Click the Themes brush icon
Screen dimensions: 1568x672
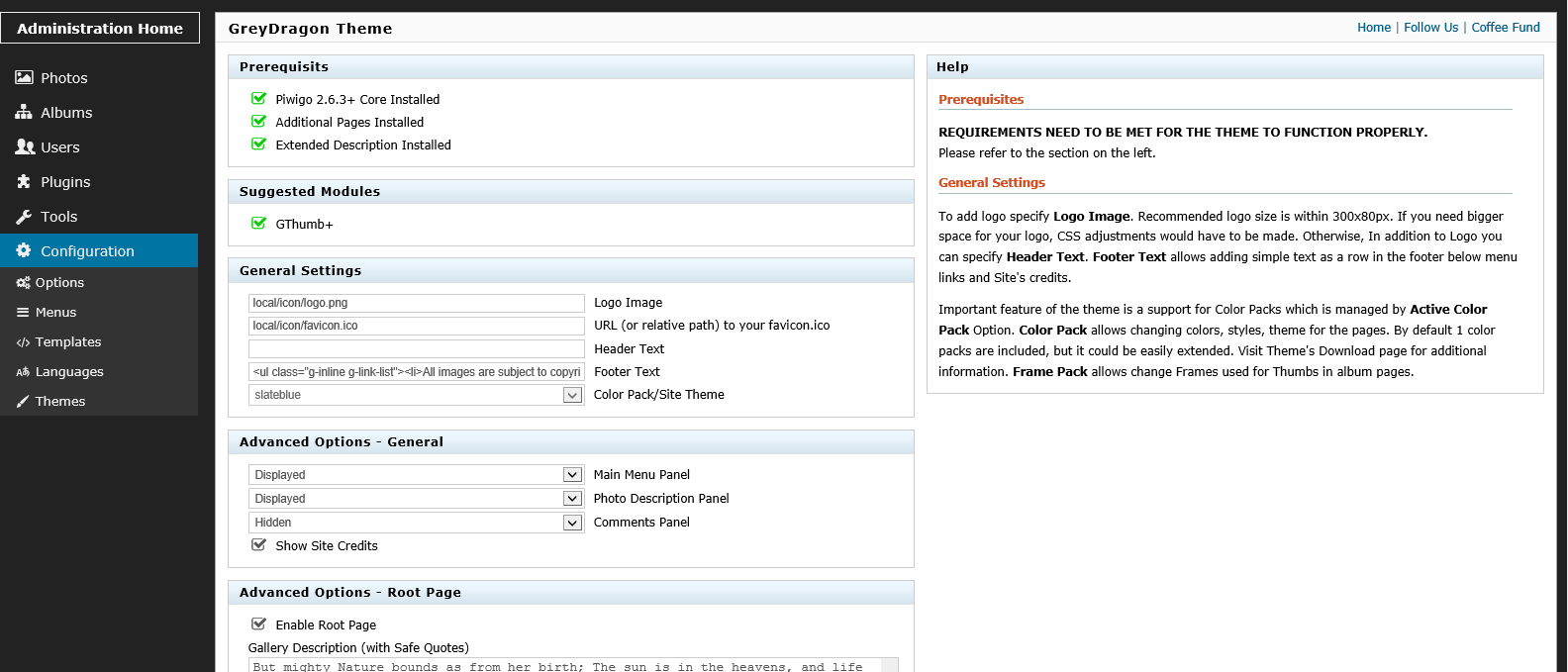(23, 401)
